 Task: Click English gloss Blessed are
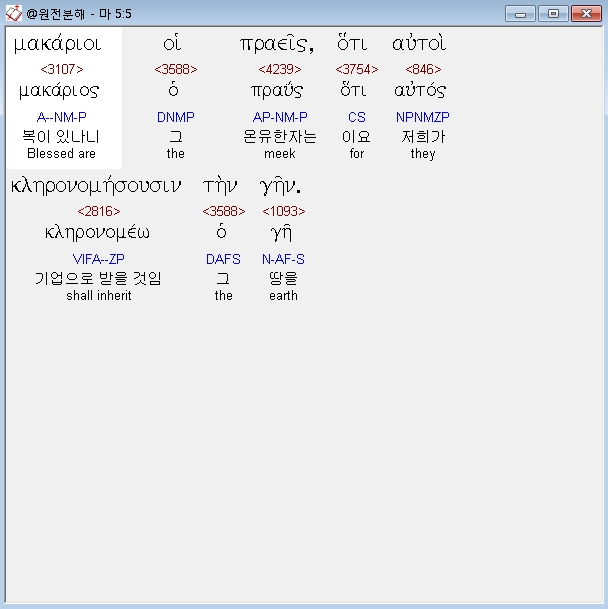pyautogui.click(x=61, y=154)
